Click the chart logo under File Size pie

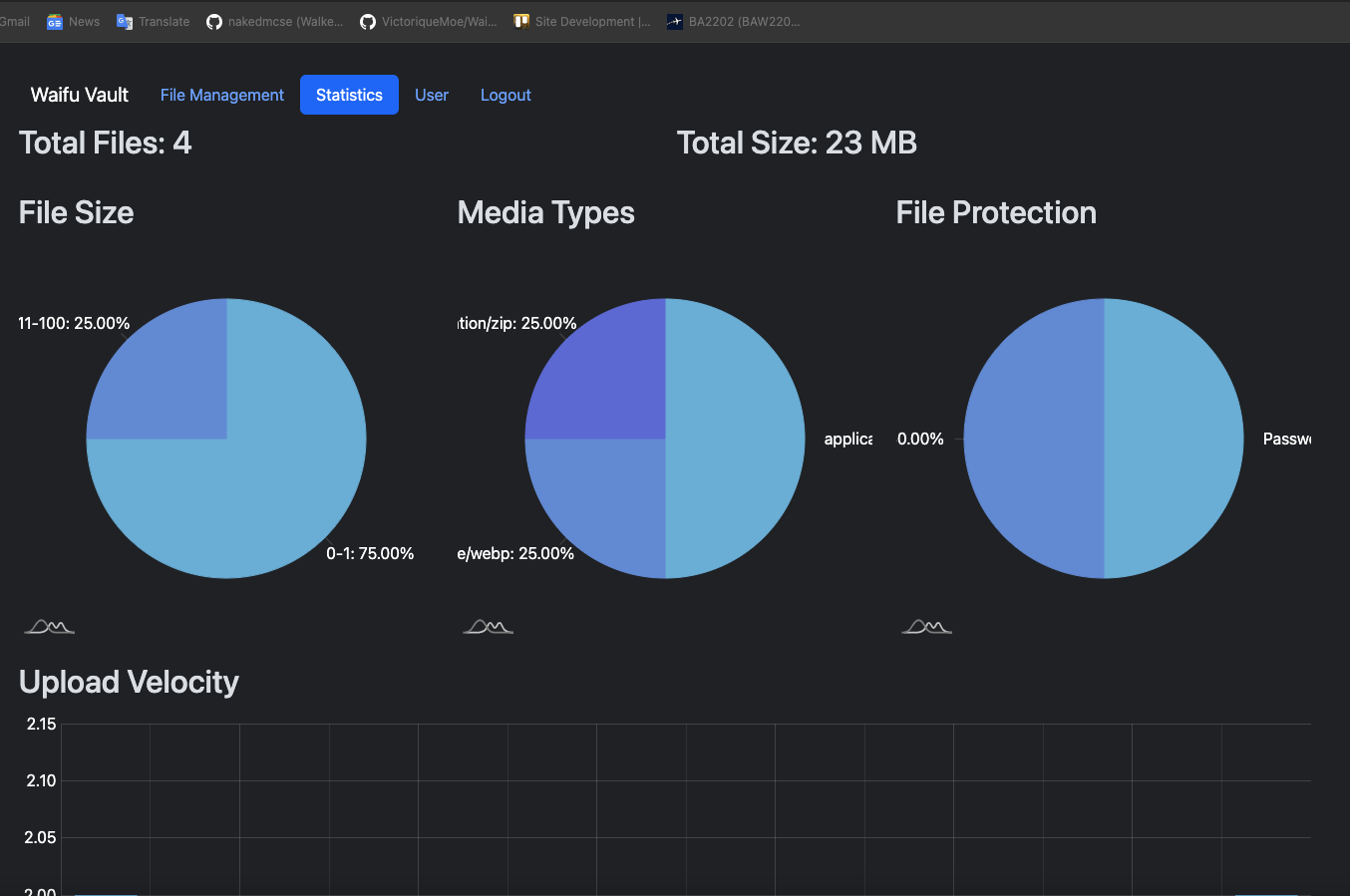[50, 626]
